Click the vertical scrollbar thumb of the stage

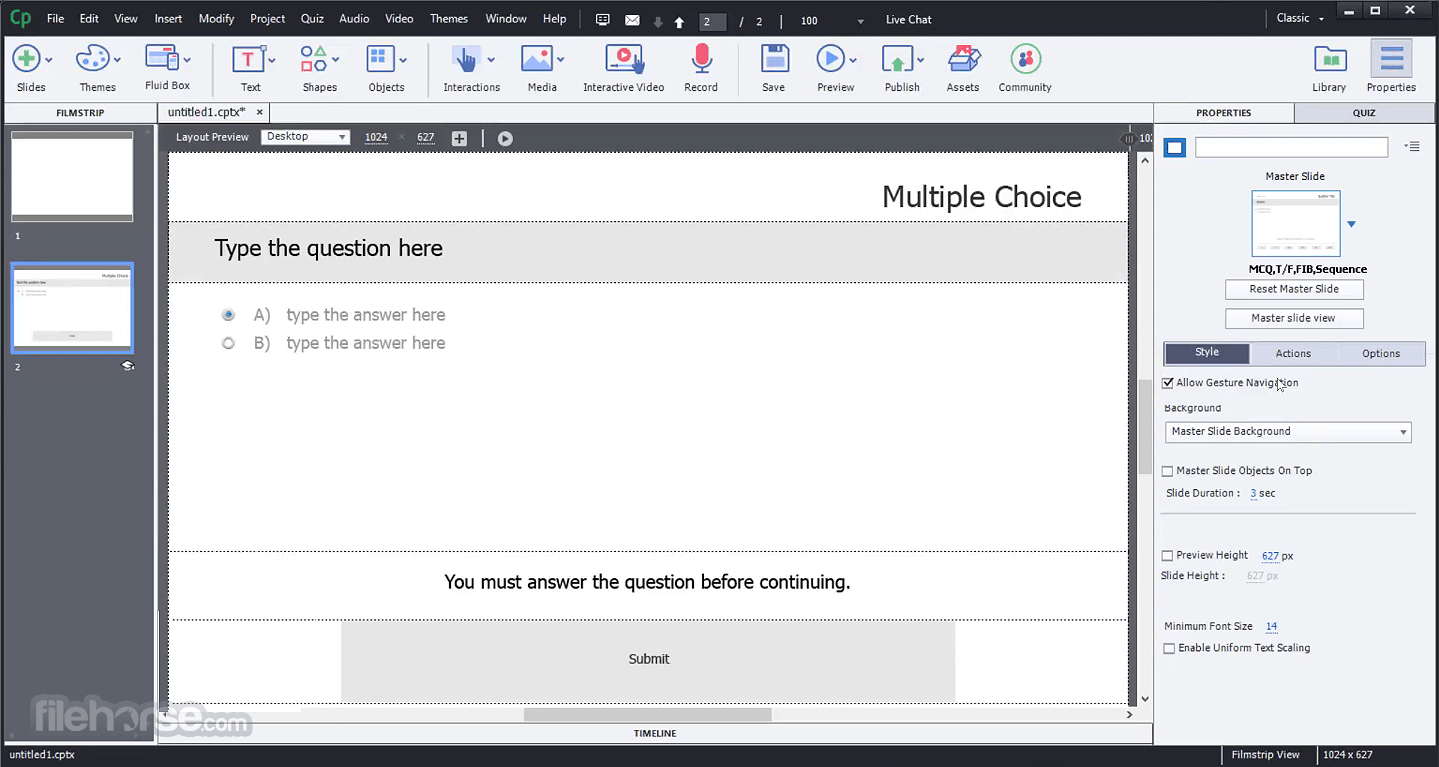click(1145, 427)
